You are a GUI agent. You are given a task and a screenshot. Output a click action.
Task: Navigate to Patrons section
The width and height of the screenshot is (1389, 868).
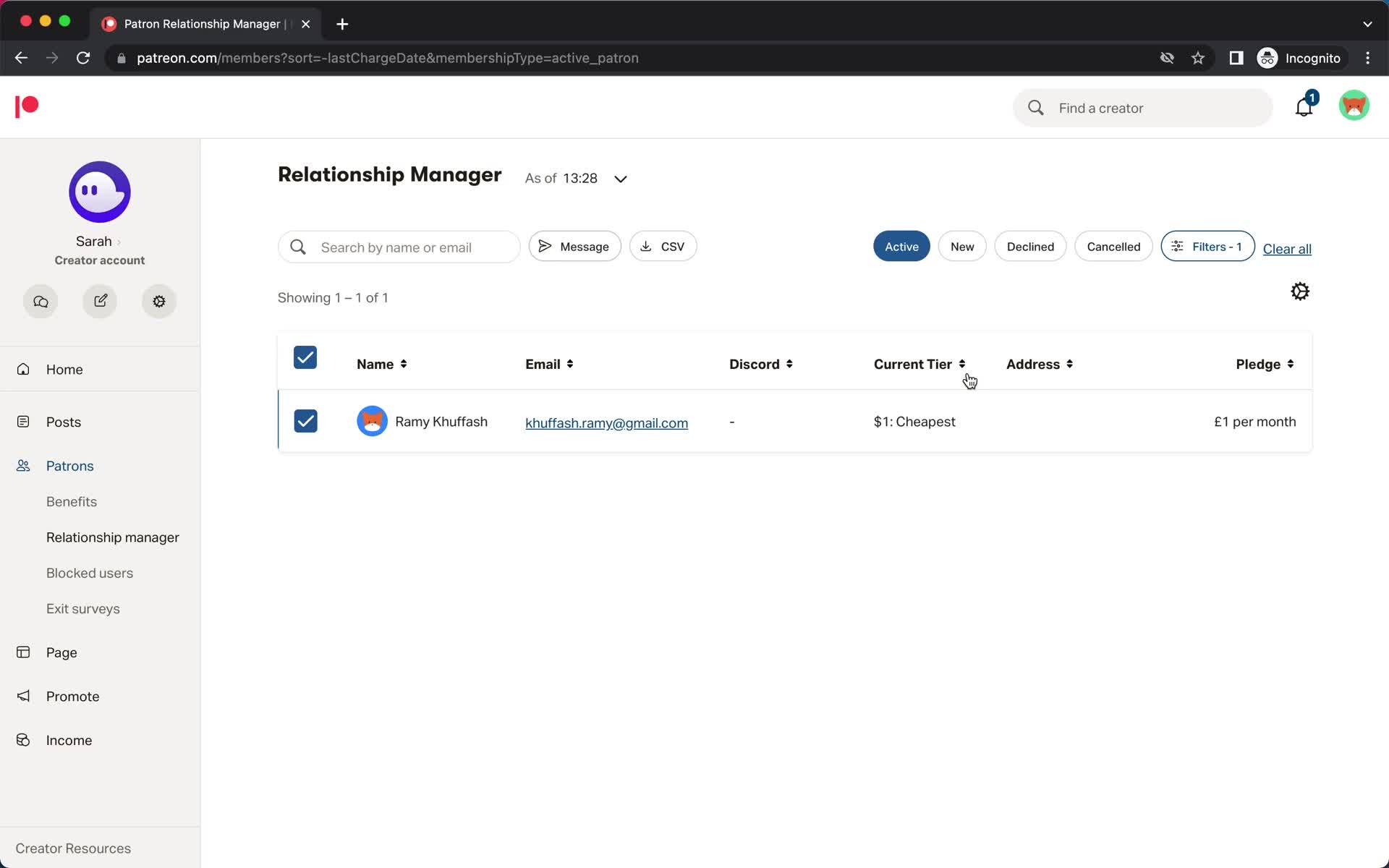click(70, 465)
